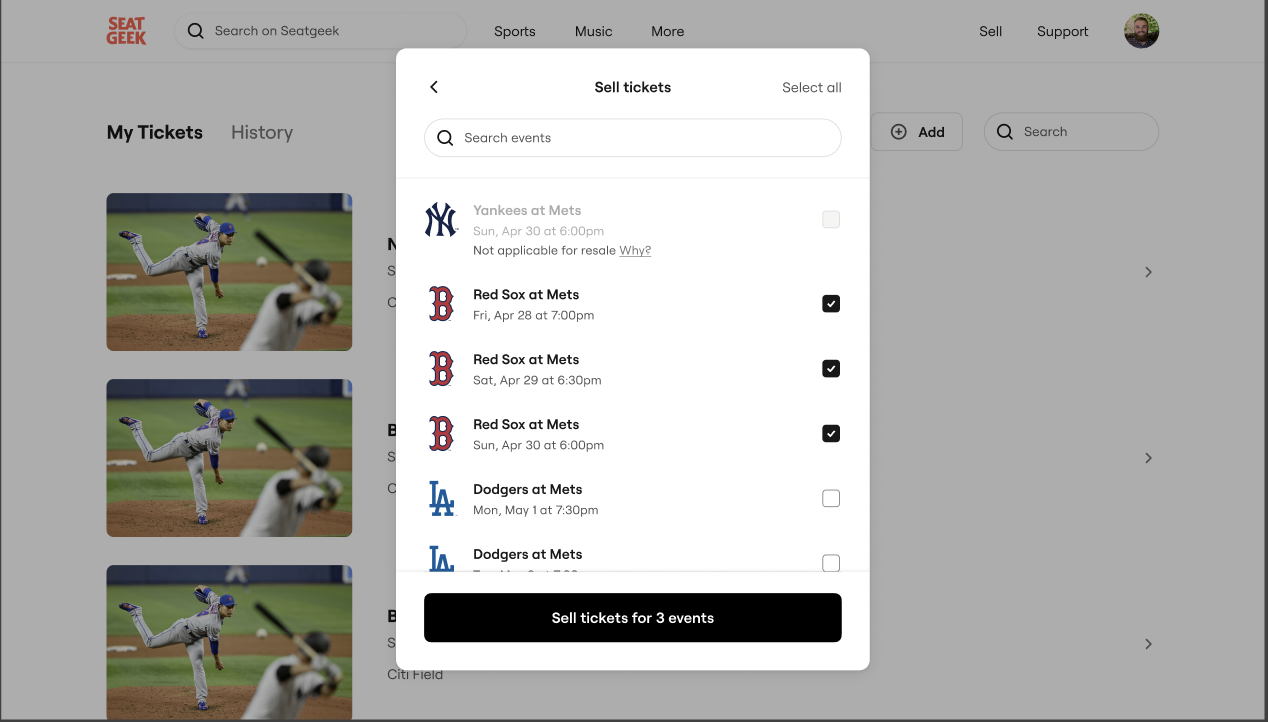Click Sell in the top navigation

pos(991,31)
